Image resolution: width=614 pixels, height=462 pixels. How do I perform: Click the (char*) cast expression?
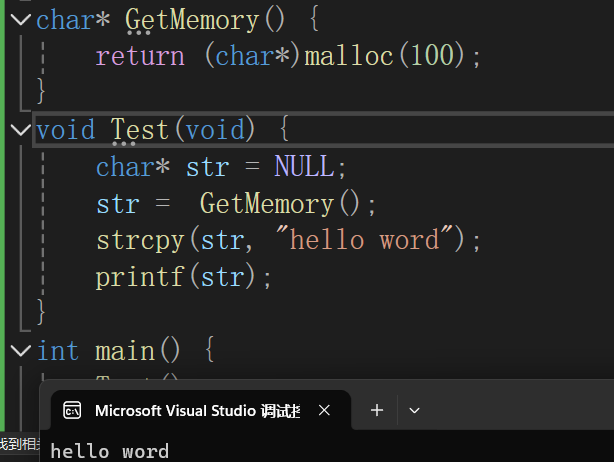(x=253, y=56)
